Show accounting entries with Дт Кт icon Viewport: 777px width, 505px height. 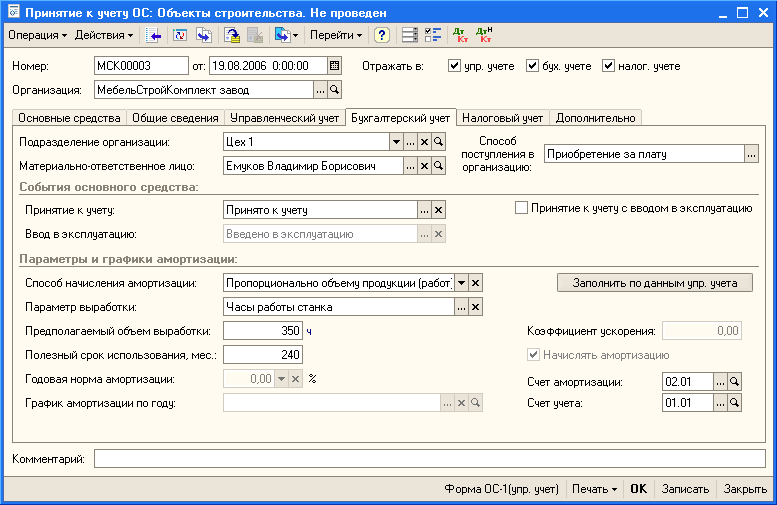tap(460, 35)
